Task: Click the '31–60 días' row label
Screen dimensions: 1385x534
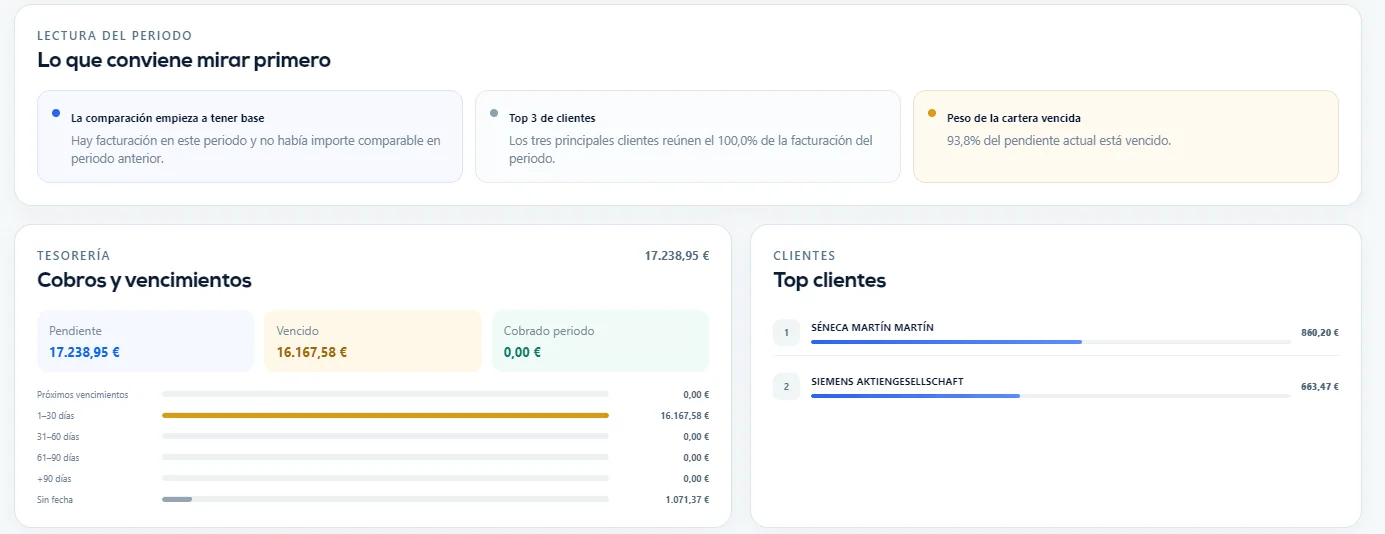Action: click(x=58, y=437)
